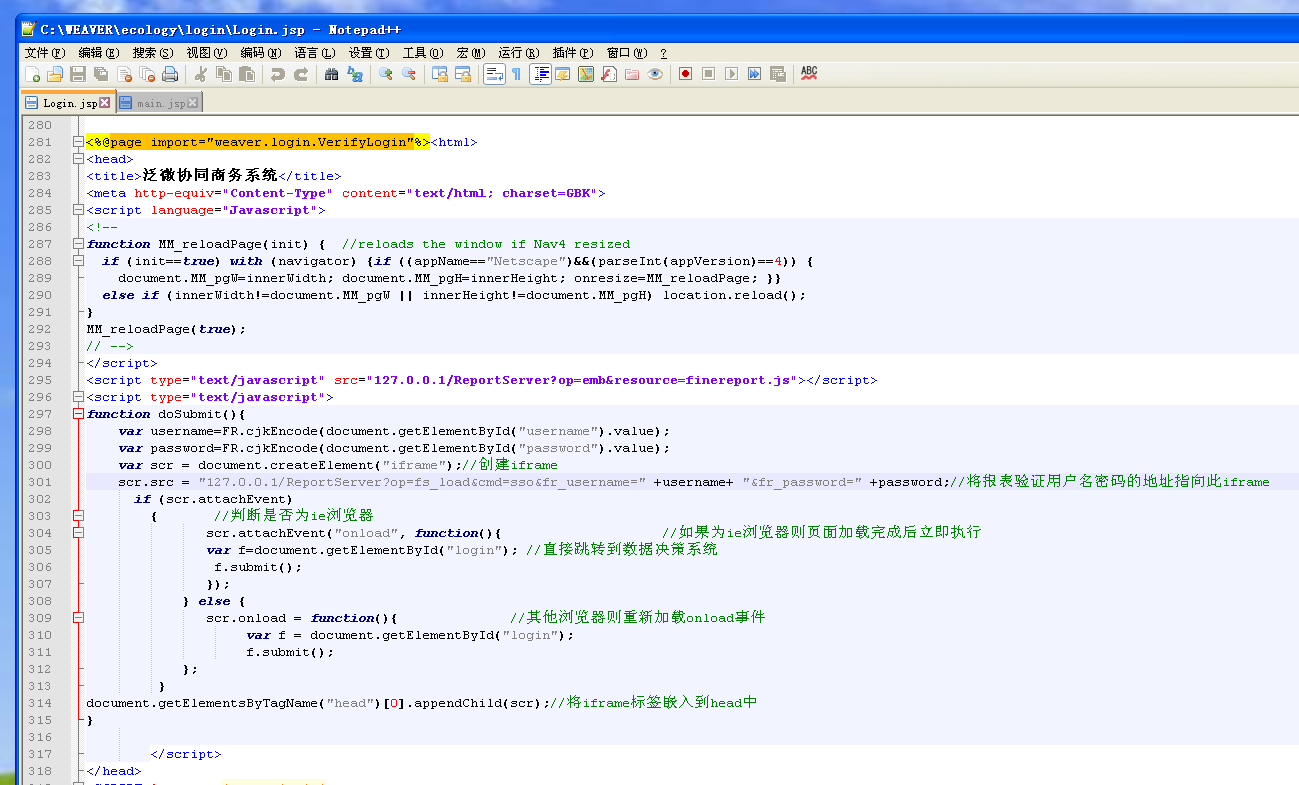1299x785 pixels.
Task: Click the Undo arrow icon
Action: [x=277, y=74]
